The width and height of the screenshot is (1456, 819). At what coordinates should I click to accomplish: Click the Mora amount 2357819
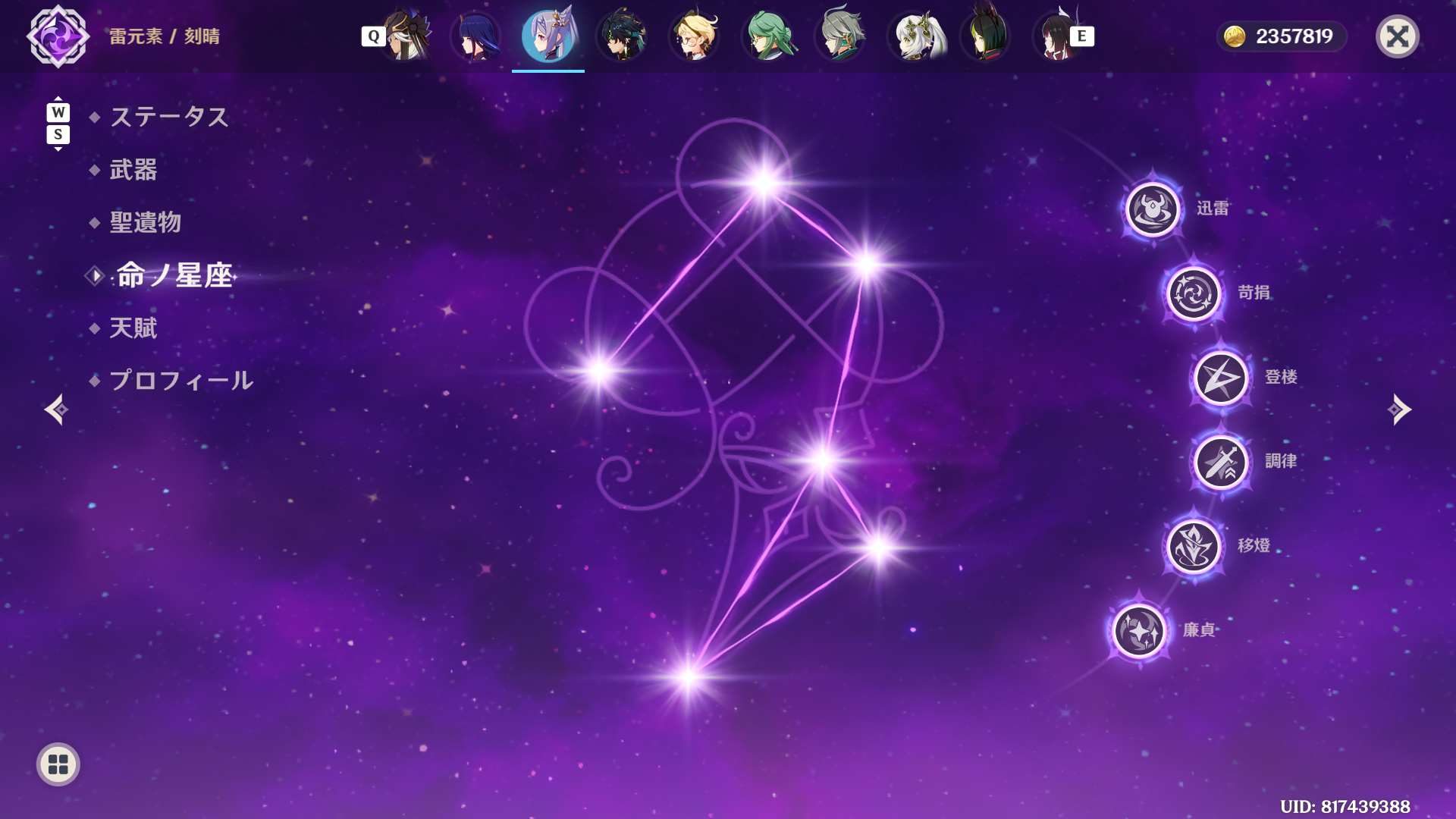pyautogui.click(x=1294, y=36)
